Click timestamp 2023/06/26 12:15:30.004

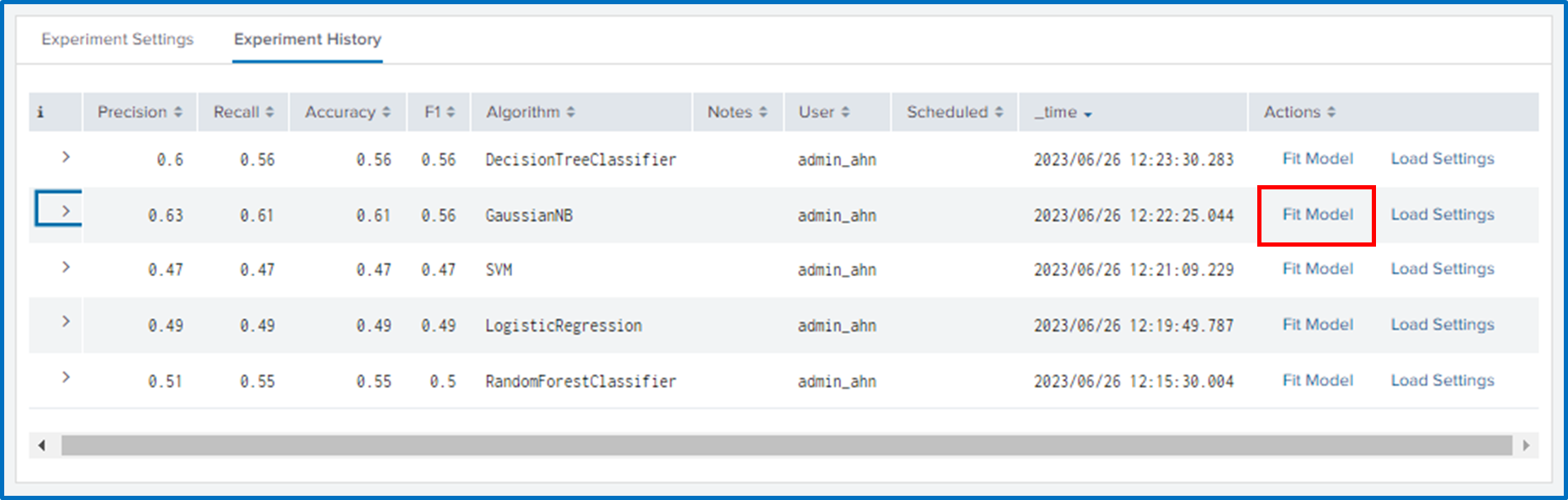point(1133,381)
